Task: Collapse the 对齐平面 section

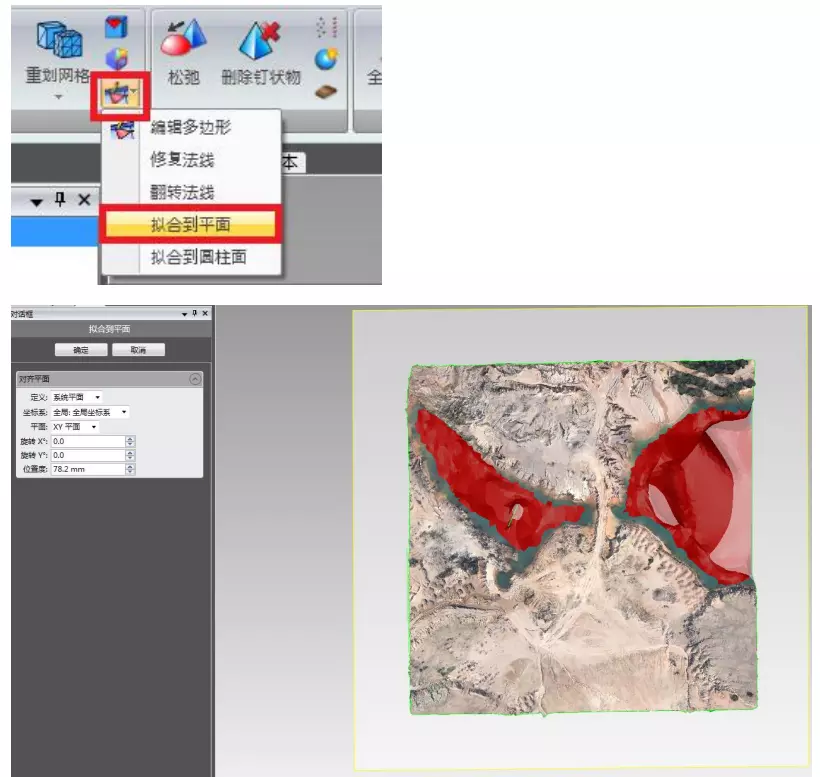Action: click(195, 379)
